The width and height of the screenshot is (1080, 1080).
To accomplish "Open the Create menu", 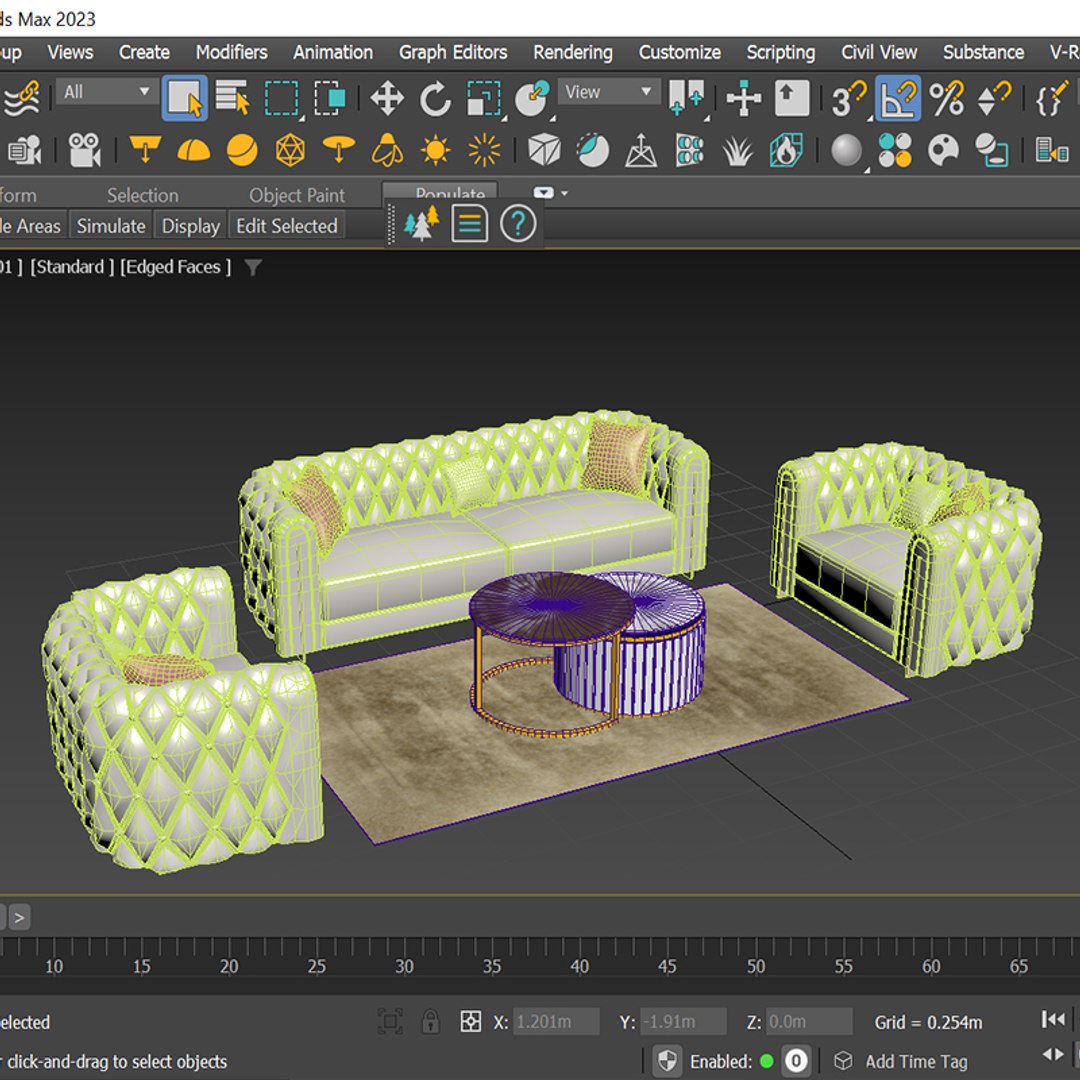I will click(144, 52).
